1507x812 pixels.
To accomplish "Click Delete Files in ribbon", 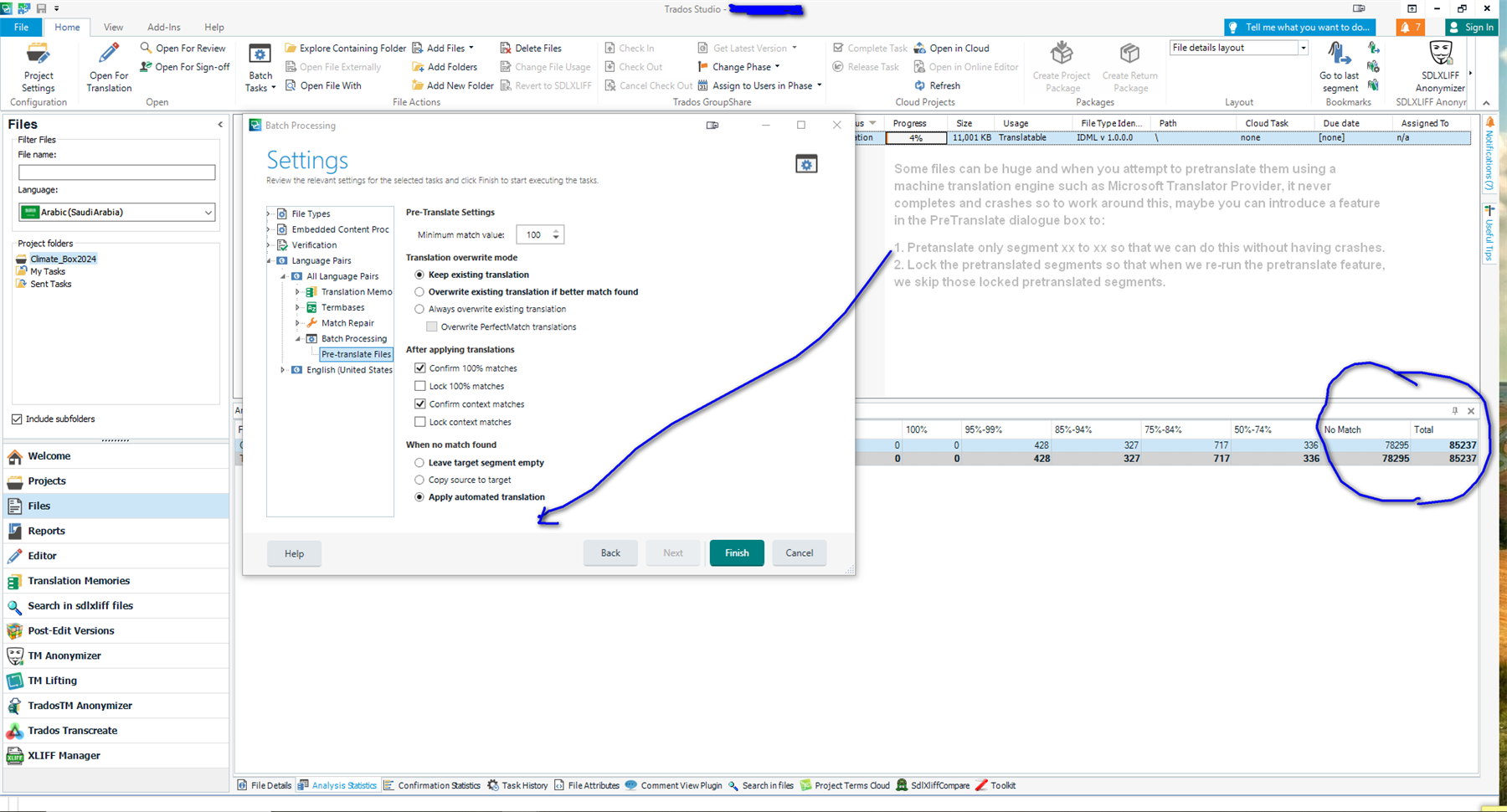I will (531, 49).
